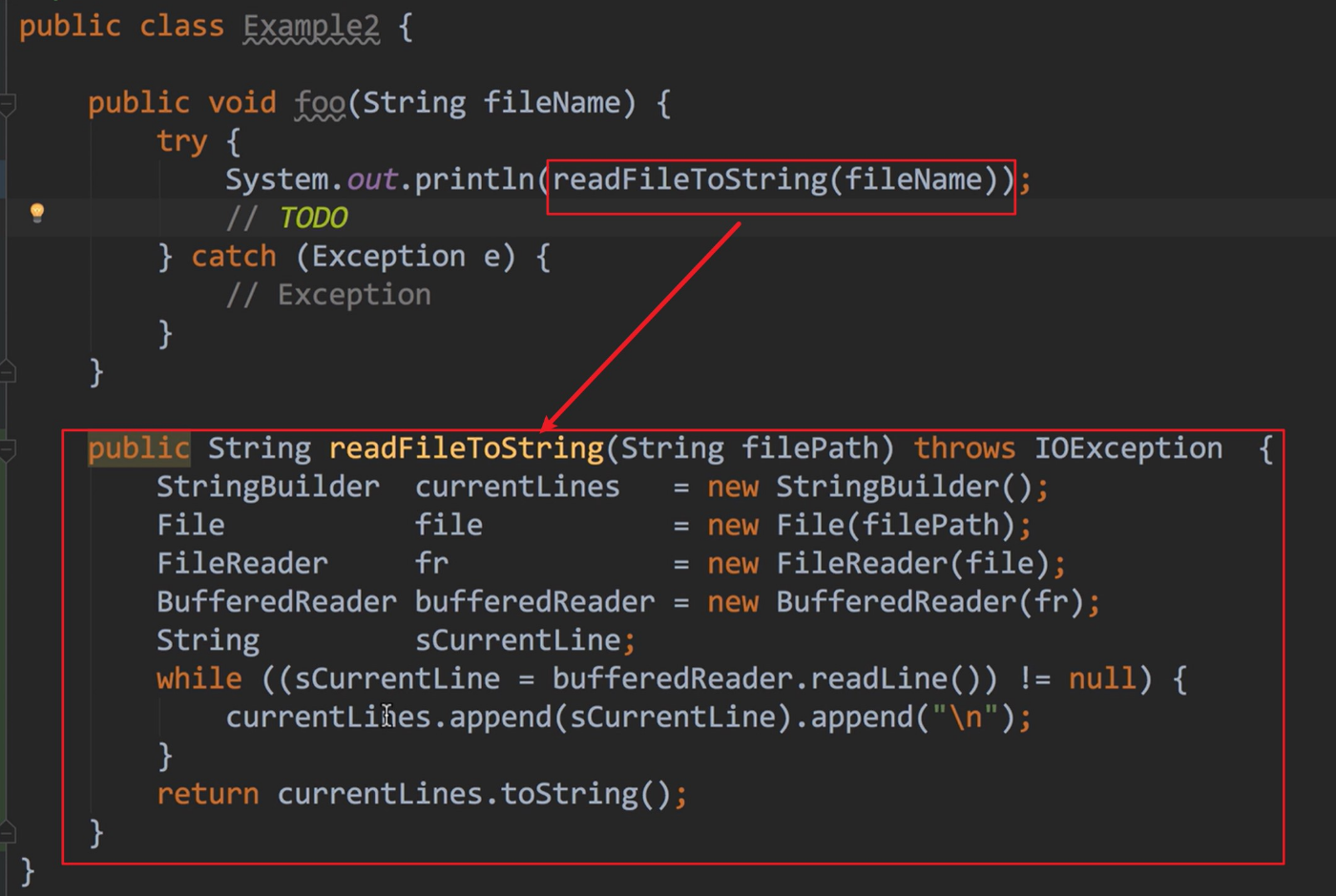Screen dimensions: 1336x896
Task: Click the null keyword
Action: [1102, 678]
